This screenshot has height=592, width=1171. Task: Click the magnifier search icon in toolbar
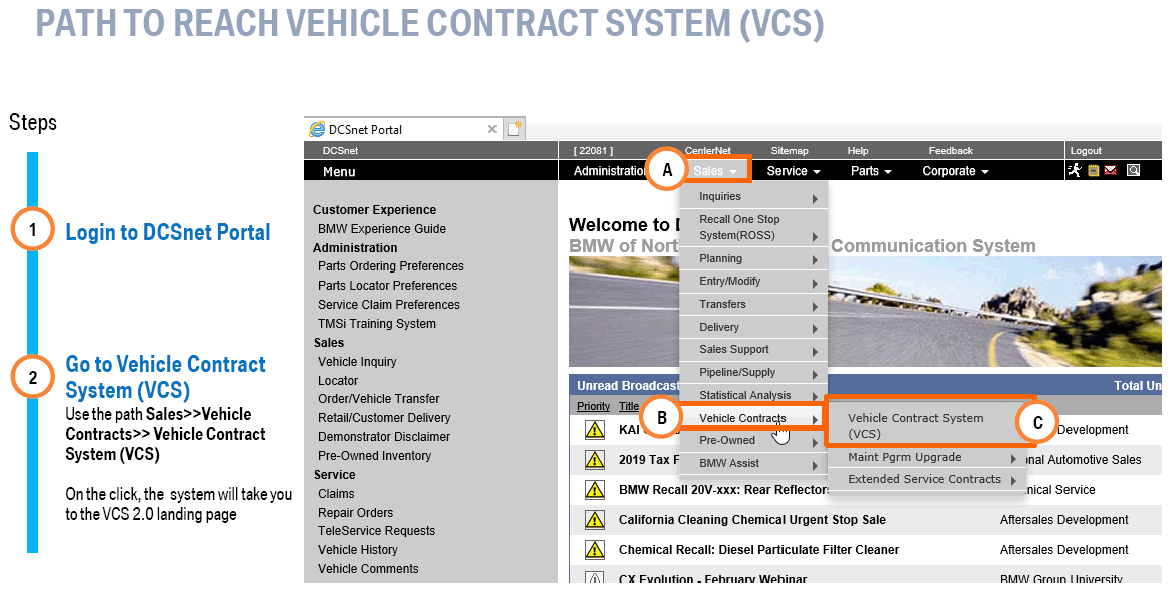1133,171
